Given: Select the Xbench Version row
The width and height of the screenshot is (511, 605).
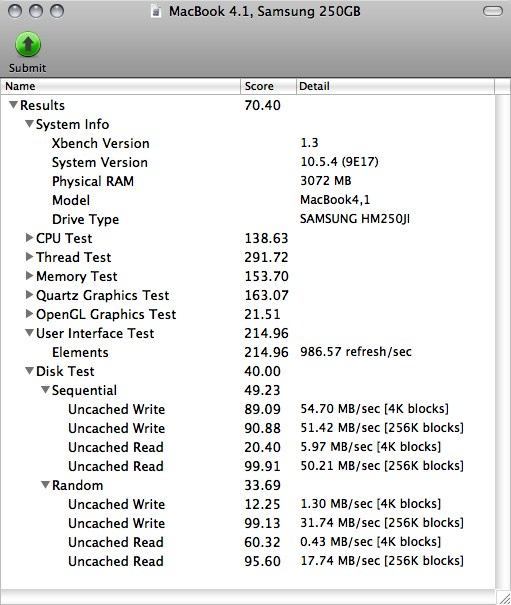Looking at the screenshot, I should tap(248, 143).
